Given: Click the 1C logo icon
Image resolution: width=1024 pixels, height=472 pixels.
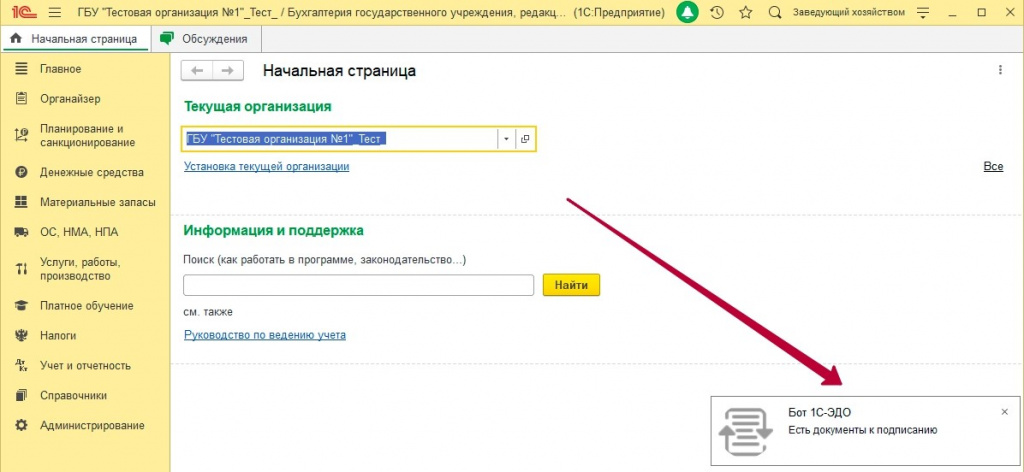Looking at the screenshot, I should click(24, 12).
